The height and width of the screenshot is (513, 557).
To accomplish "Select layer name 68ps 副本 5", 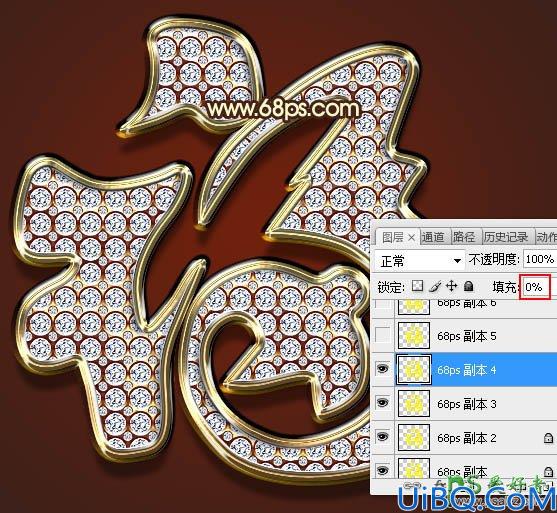I will point(467,336).
